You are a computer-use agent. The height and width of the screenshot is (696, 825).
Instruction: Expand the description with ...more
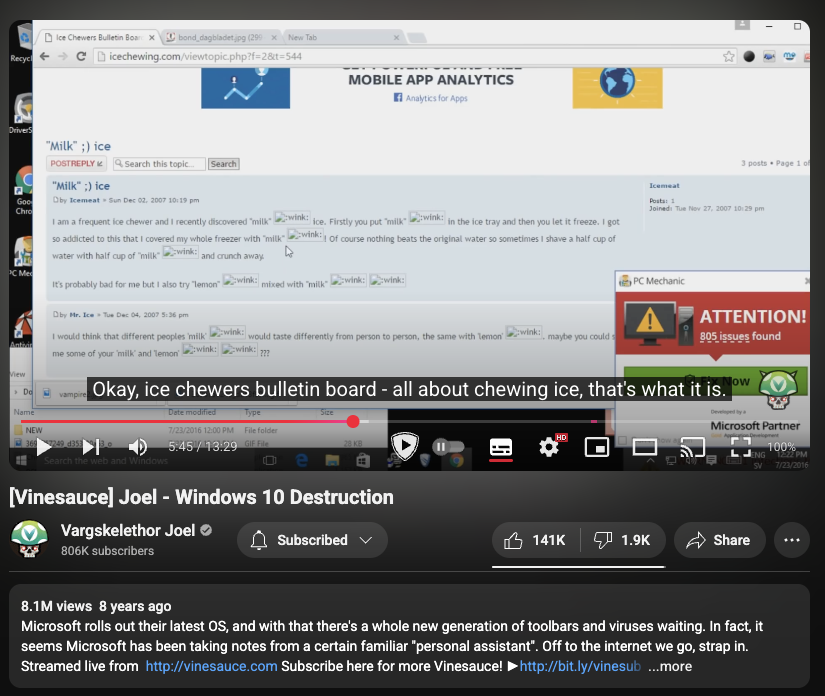pyautogui.click(x=669, y=666)
